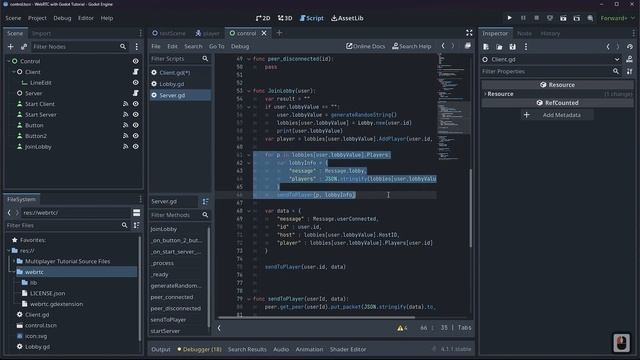Toggle distraction-free mode icon

(x=469, y=33)
